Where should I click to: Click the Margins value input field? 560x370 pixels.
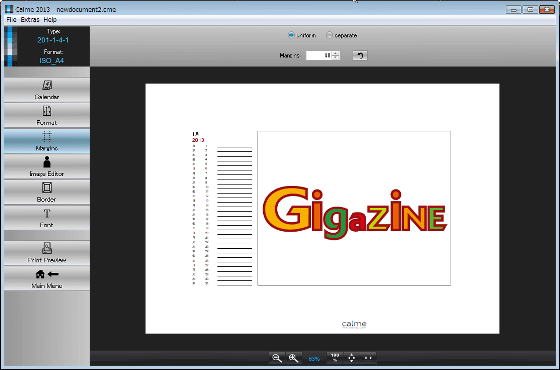pyautogui.click(x=319, y=55)
